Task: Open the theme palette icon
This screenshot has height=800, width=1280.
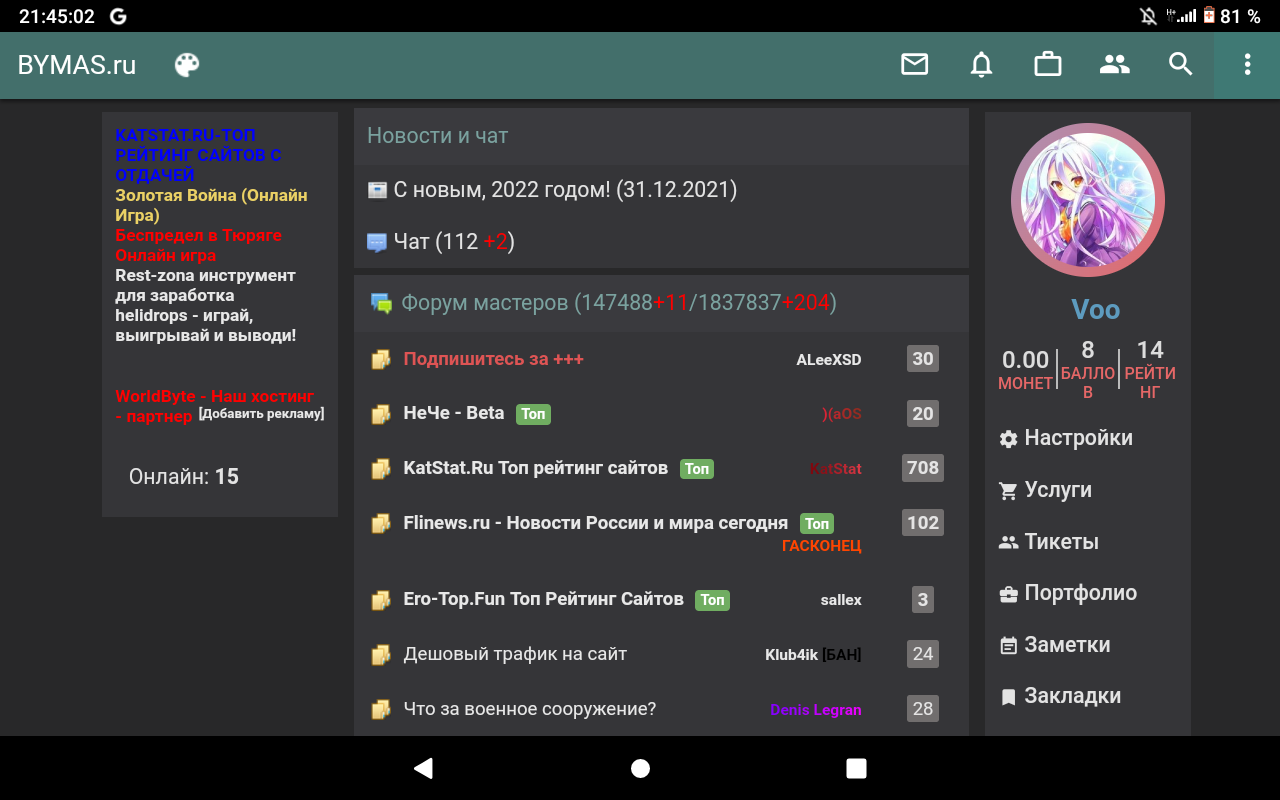Action: (x=187, y=65)
